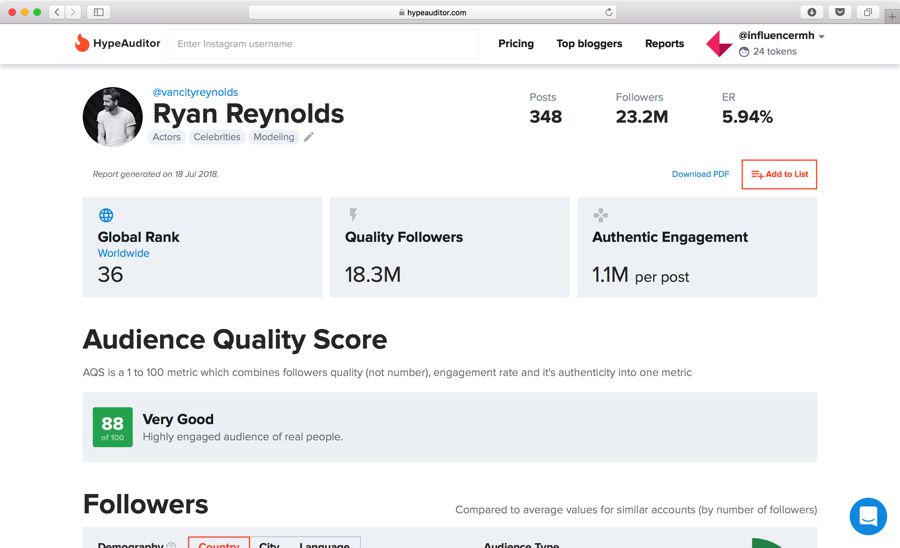
Task: Click the Pocket extension icon
Action: pyautogui.click(x=839, y=12)
